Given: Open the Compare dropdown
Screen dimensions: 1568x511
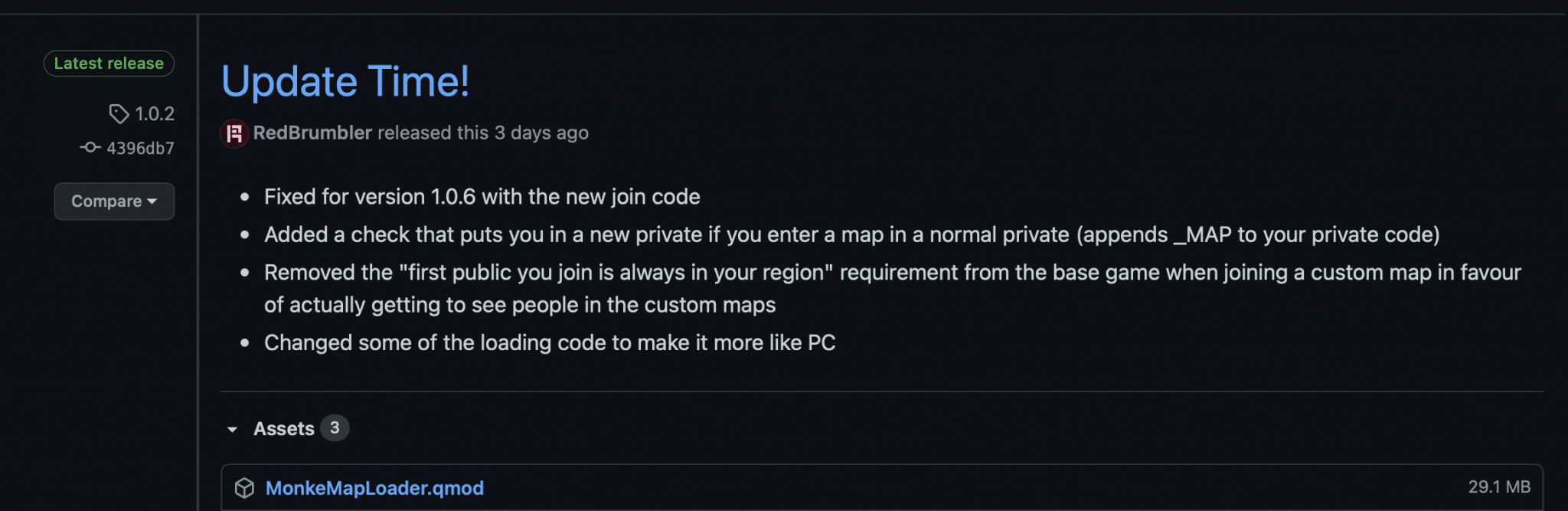Looking at the screenshot, I should click(x=114, y=201).
